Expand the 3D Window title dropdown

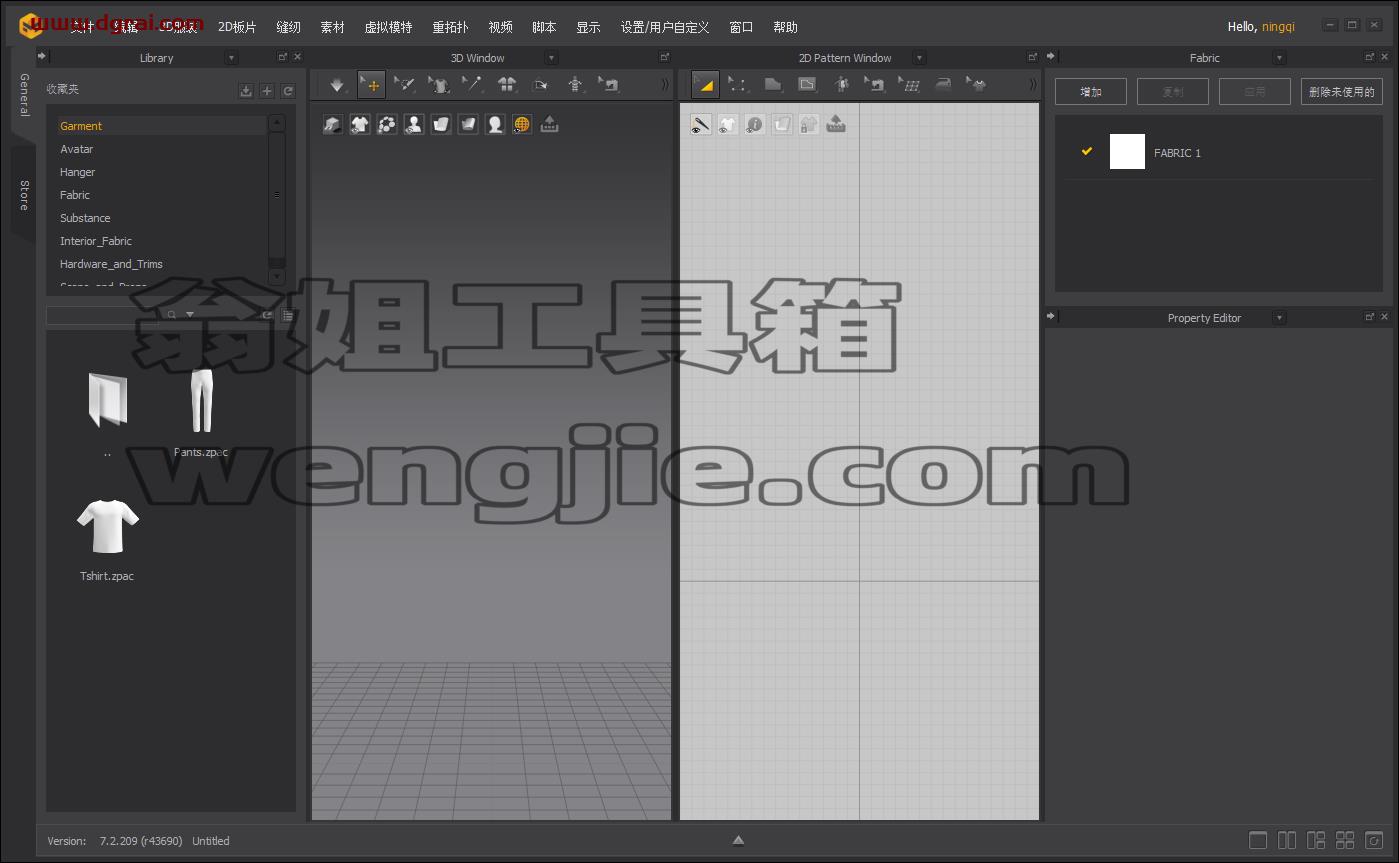click(551, 58)
